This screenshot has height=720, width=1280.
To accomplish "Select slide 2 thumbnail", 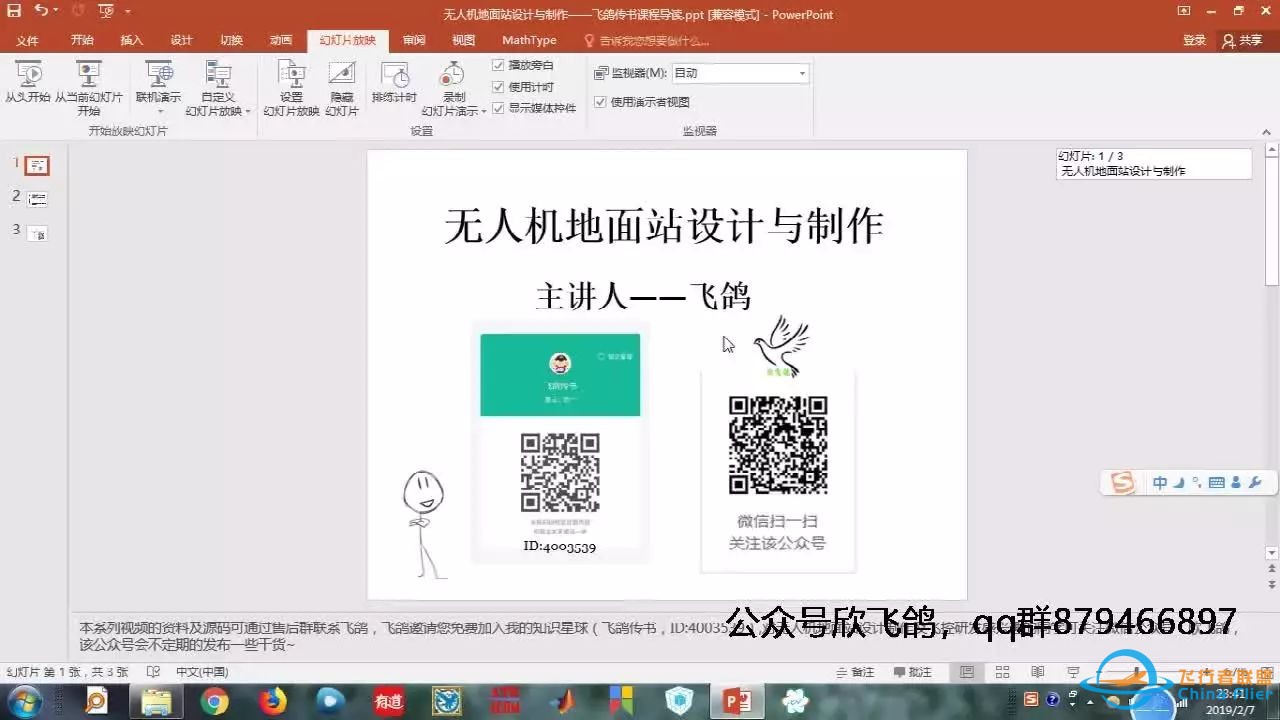I will 37,199.
